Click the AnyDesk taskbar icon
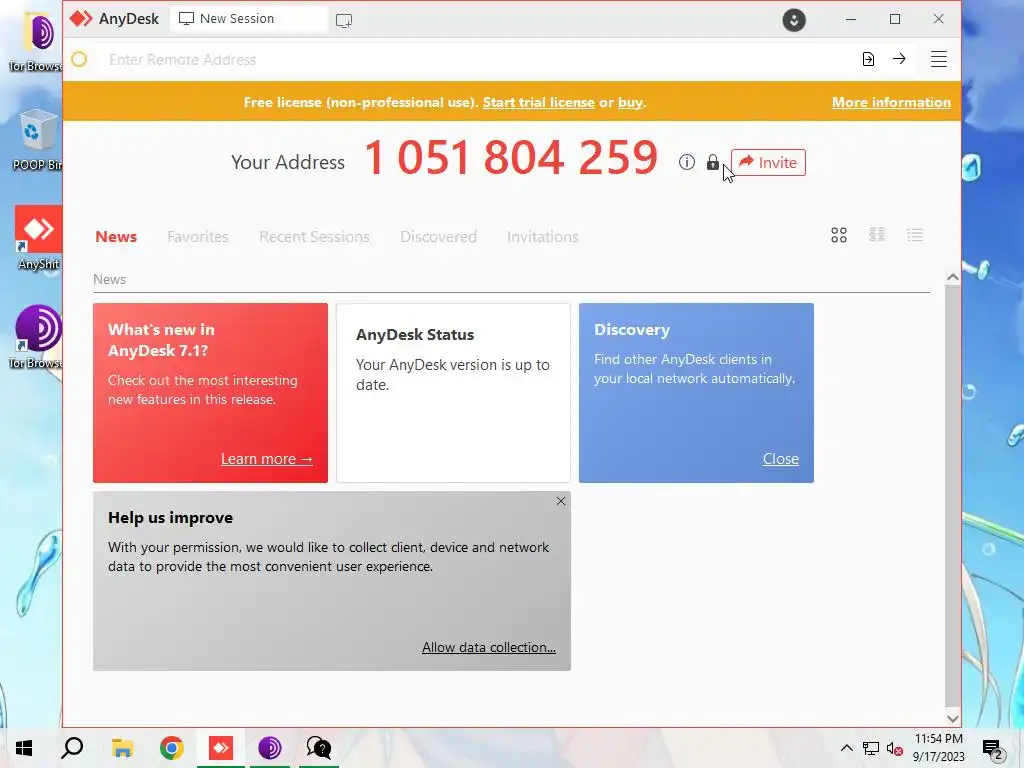Image resolution: width=1024 pixels, height=768 pixels. (x=221, y=748)
